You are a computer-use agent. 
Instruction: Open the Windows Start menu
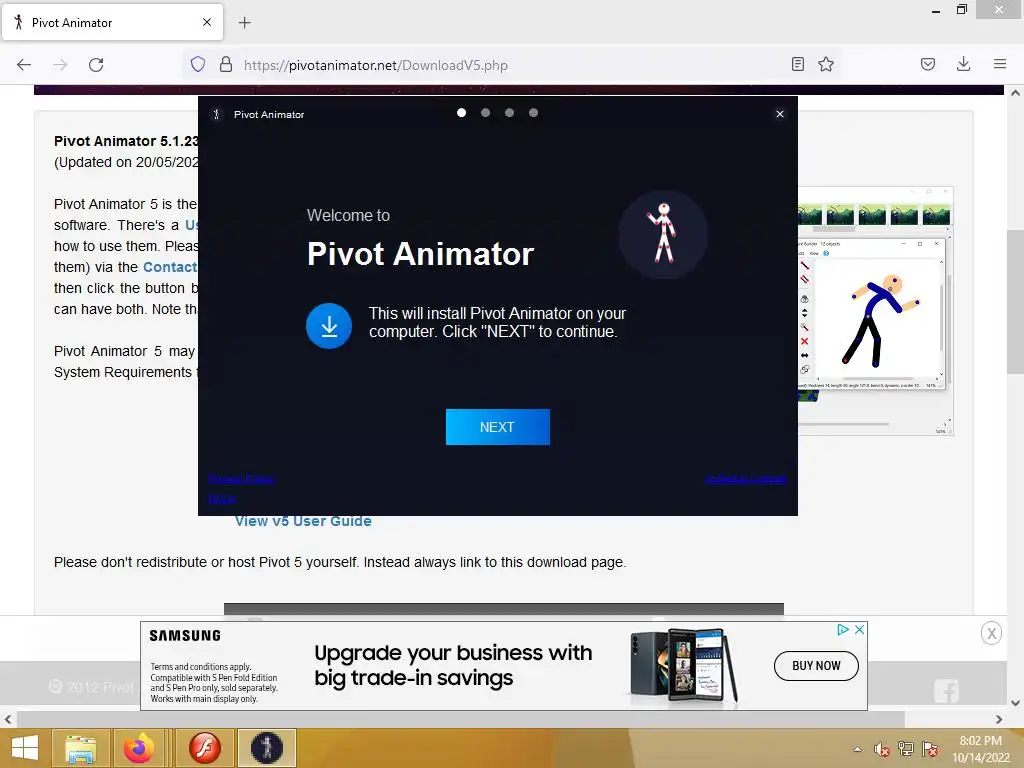(24, 748)
